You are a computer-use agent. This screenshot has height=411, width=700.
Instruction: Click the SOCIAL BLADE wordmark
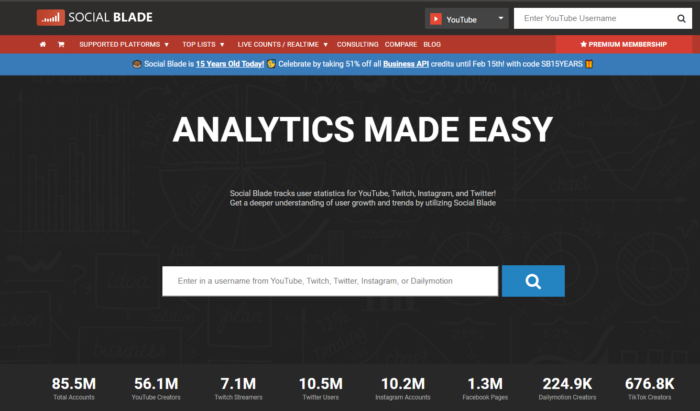[x=110, y=17]
